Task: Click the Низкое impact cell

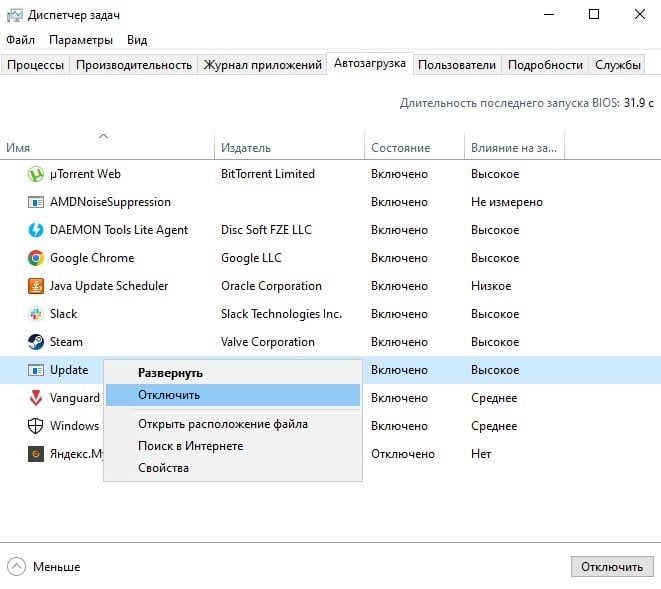Action: tap(491, 286)
